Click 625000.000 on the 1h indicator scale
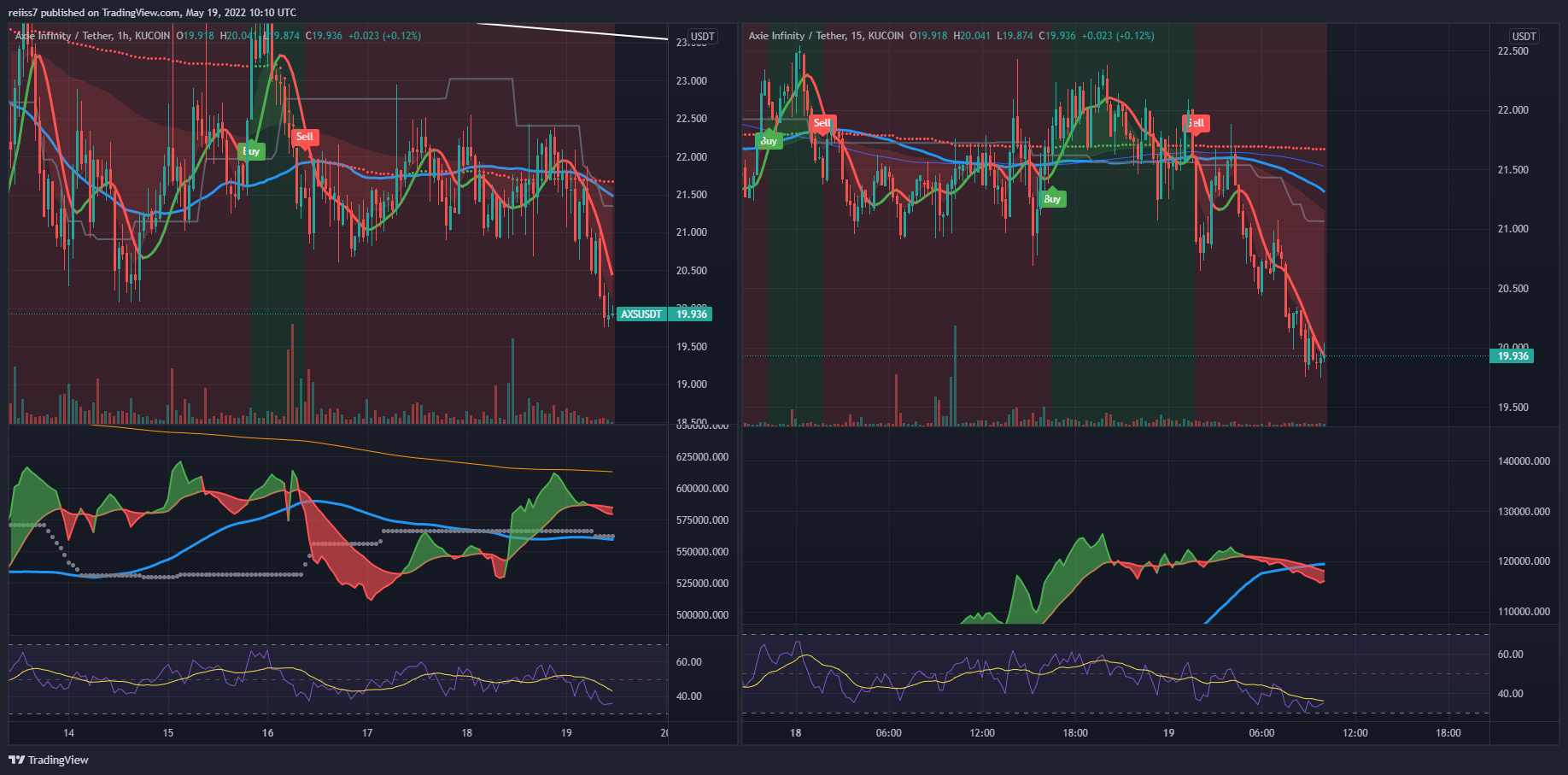This screenshot has width=1568, height=775. click(x=702, y=457)
